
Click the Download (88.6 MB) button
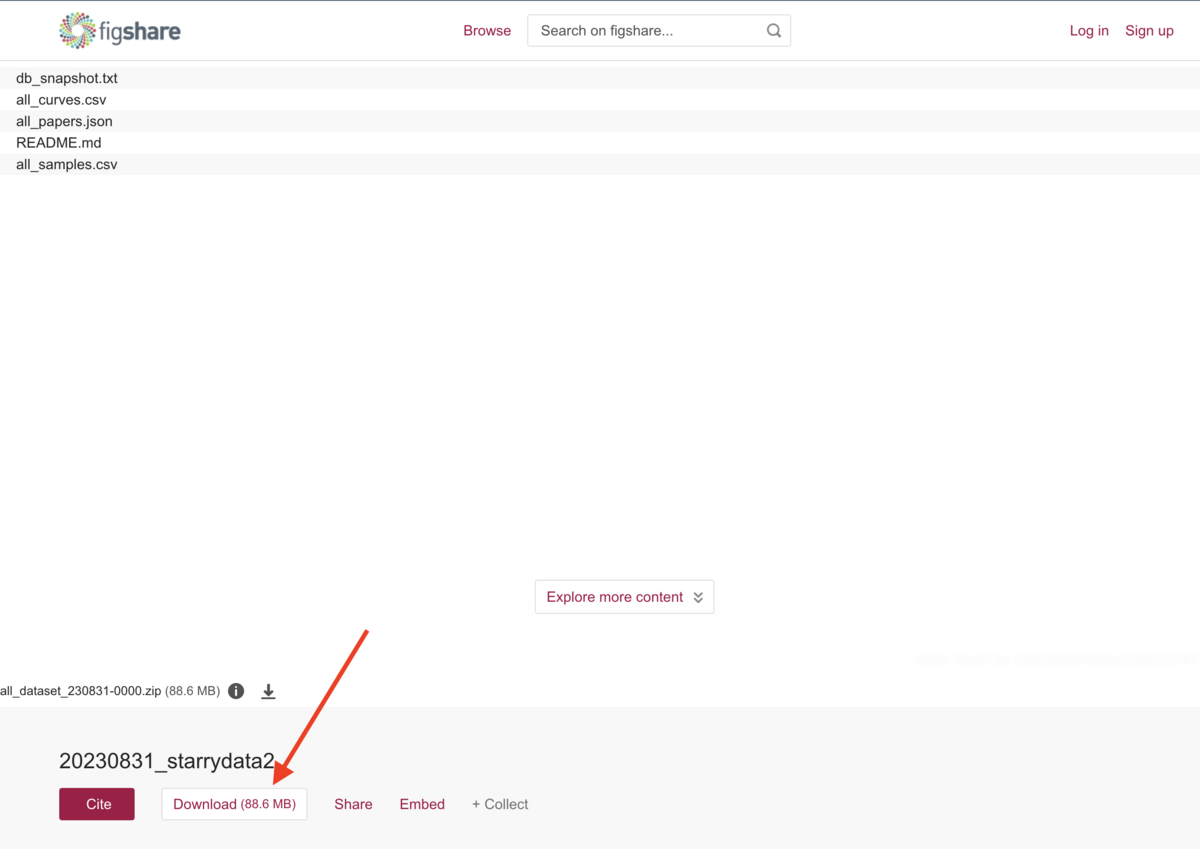(234, 804)
